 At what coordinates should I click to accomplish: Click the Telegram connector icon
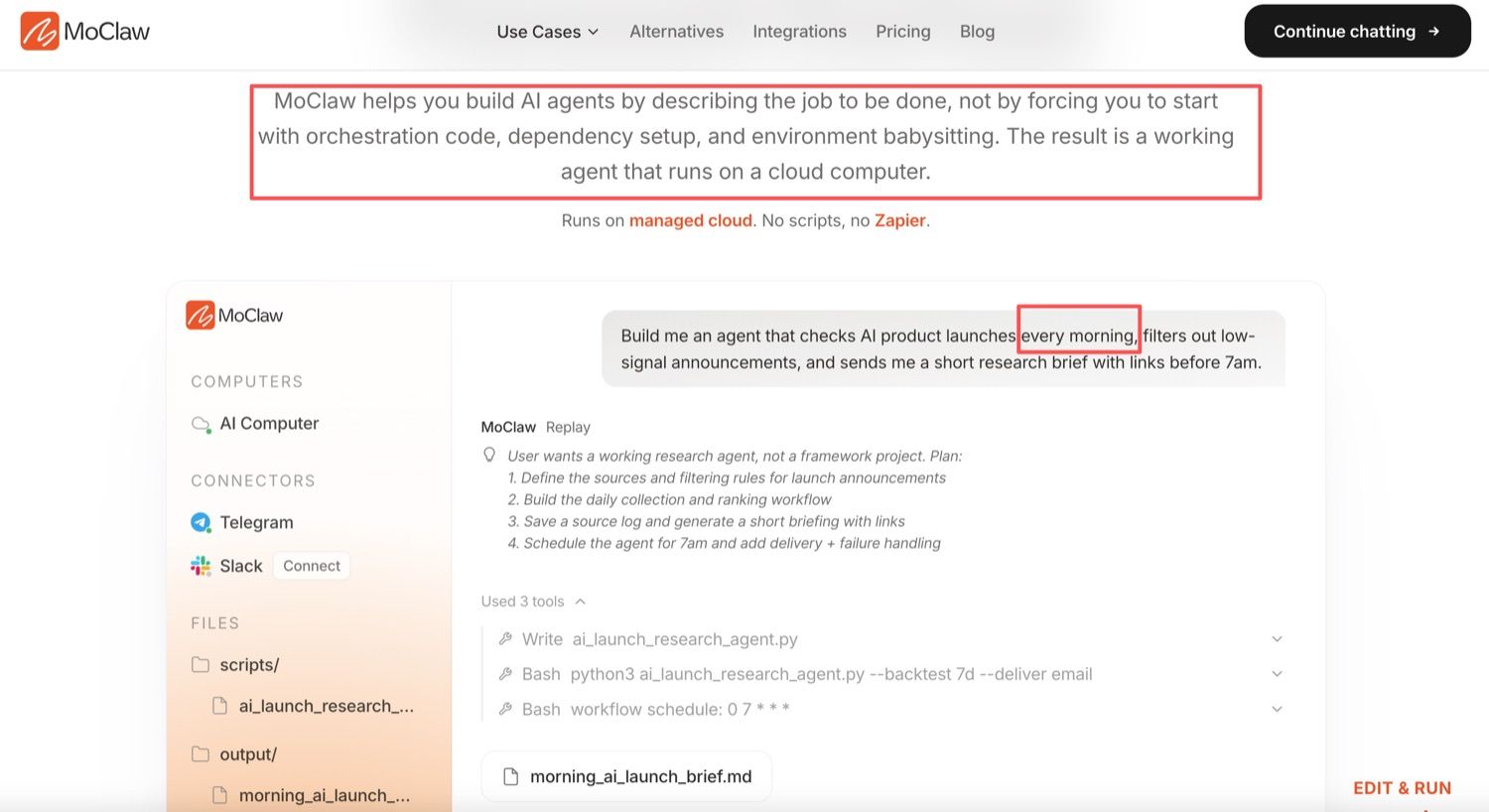[x=201, y=522]
